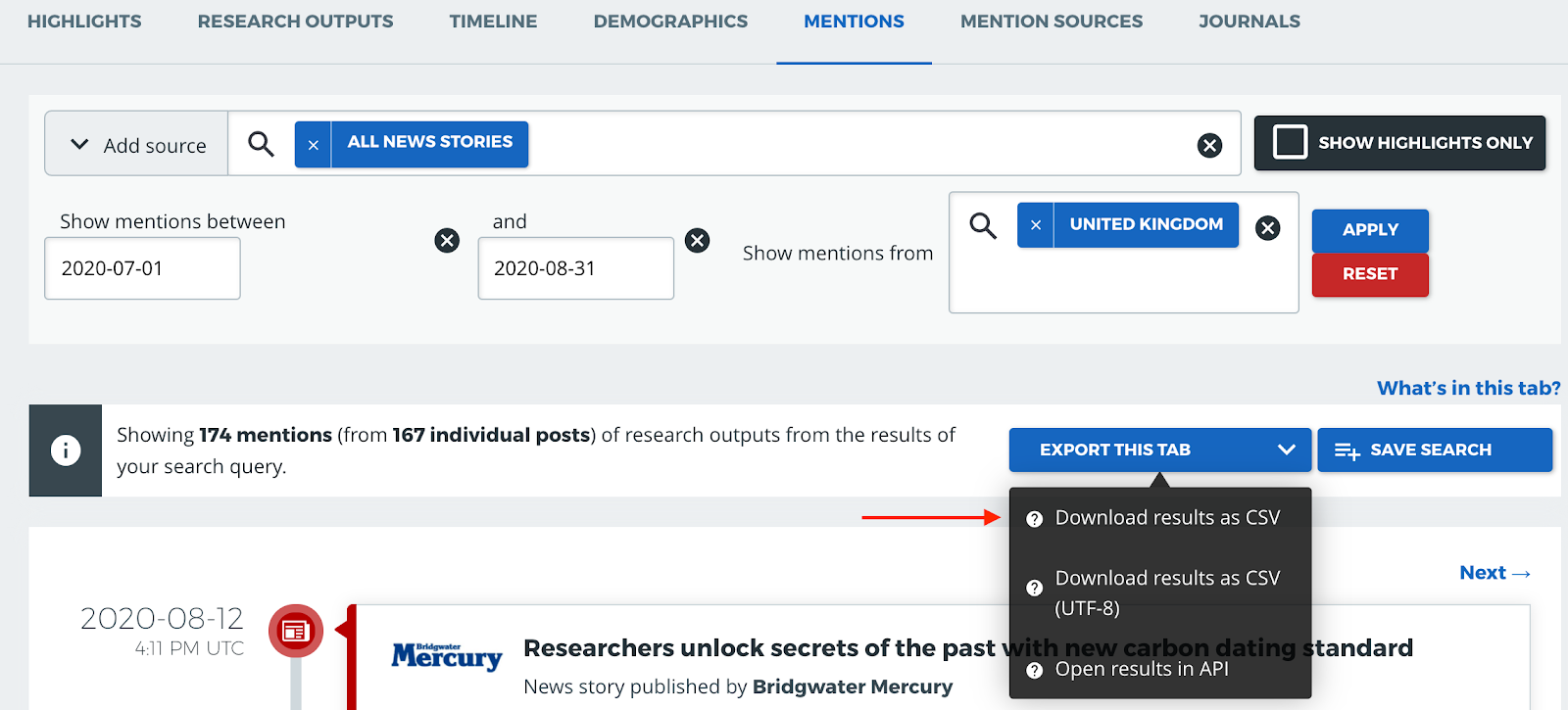1568x710 pixels.
Task: Choose Download results as CSV (UTF-8)
Action: coord(1166,592)
